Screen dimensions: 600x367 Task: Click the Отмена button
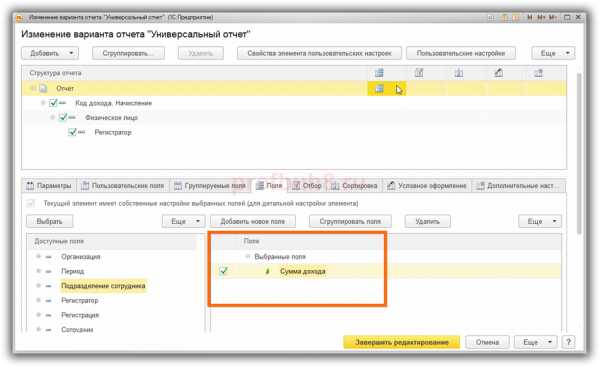(487, 342)
